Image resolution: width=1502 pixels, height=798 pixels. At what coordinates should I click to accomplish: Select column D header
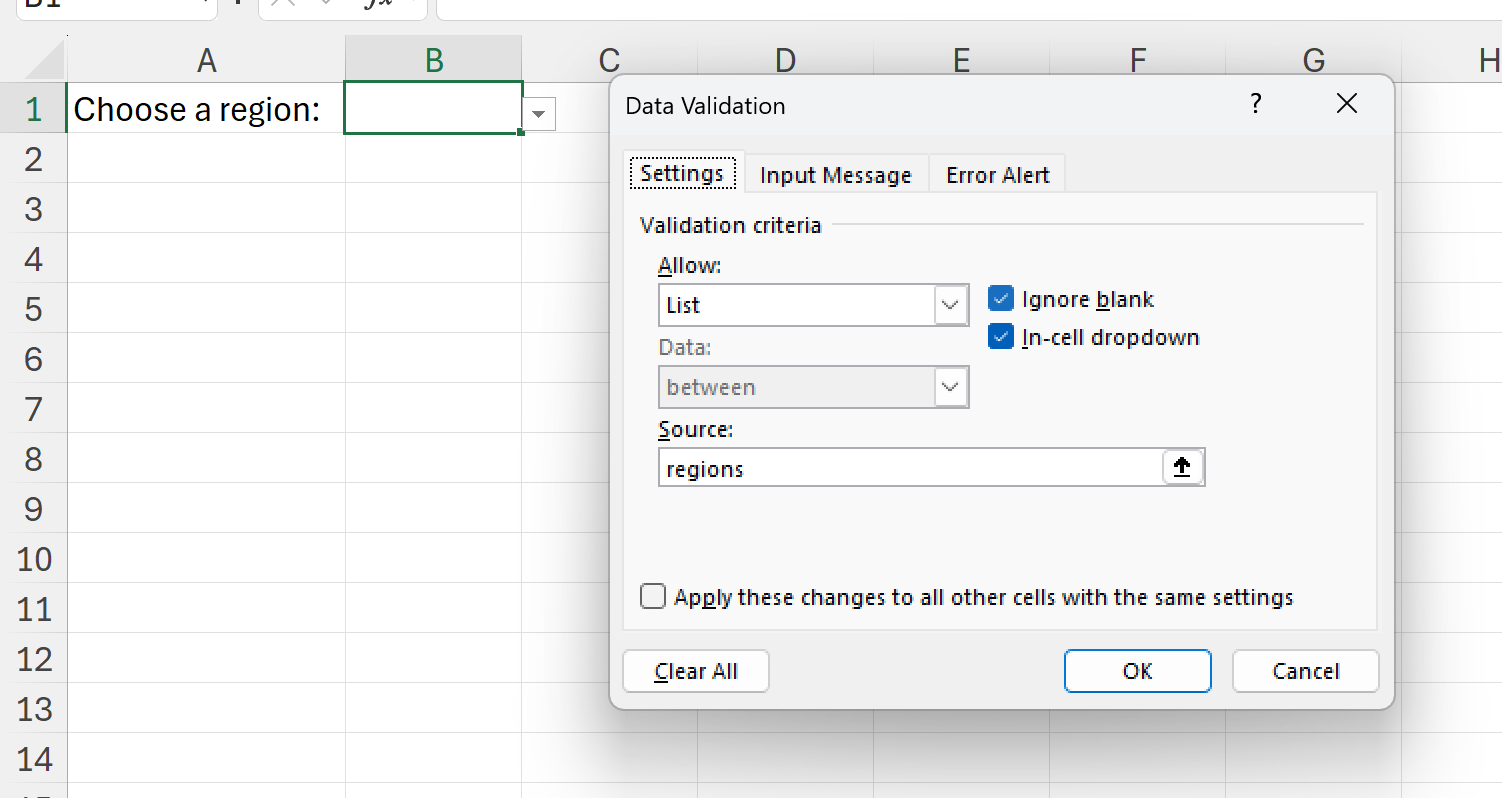pos(785,60)
